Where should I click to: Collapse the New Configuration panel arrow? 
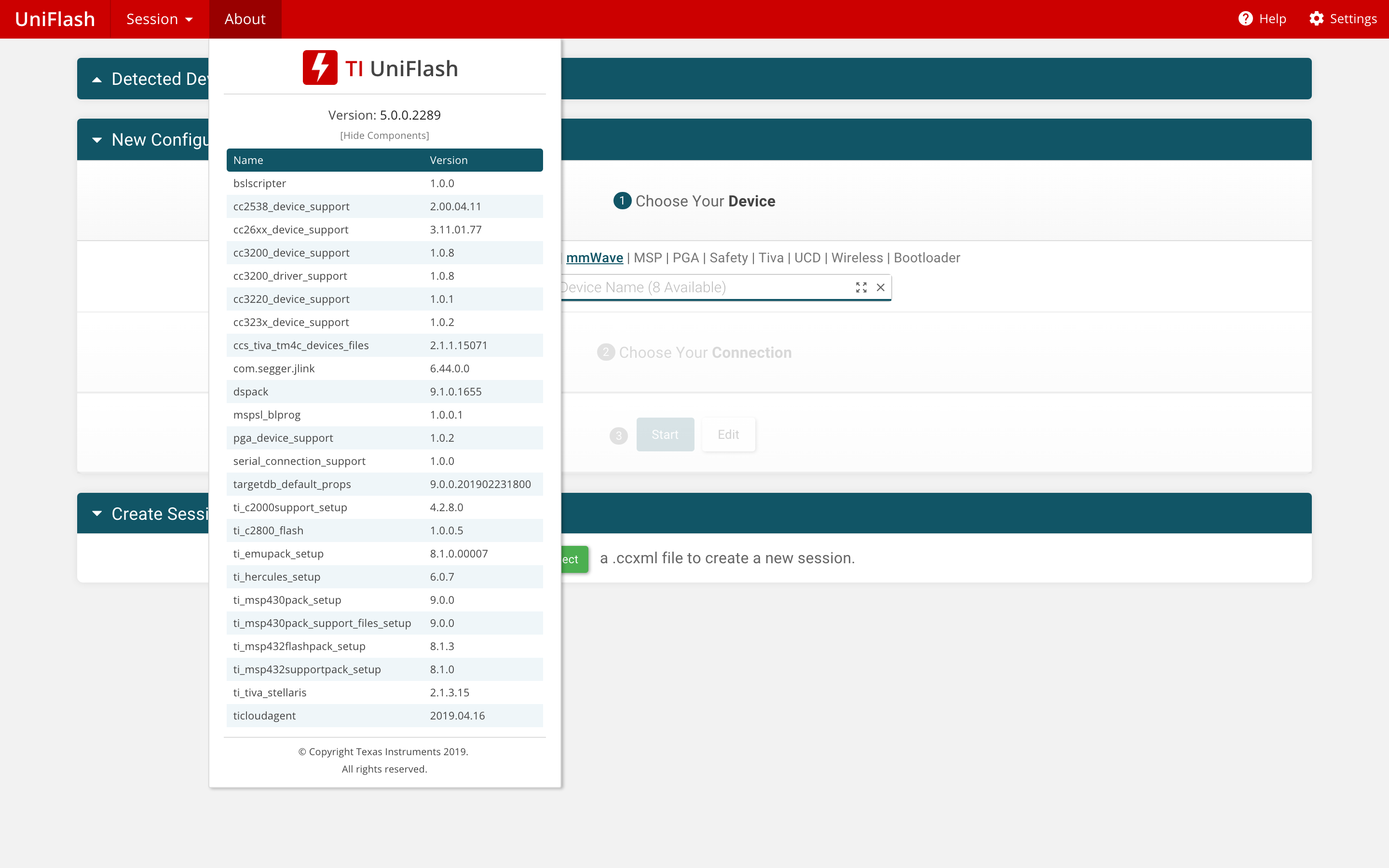97,139
